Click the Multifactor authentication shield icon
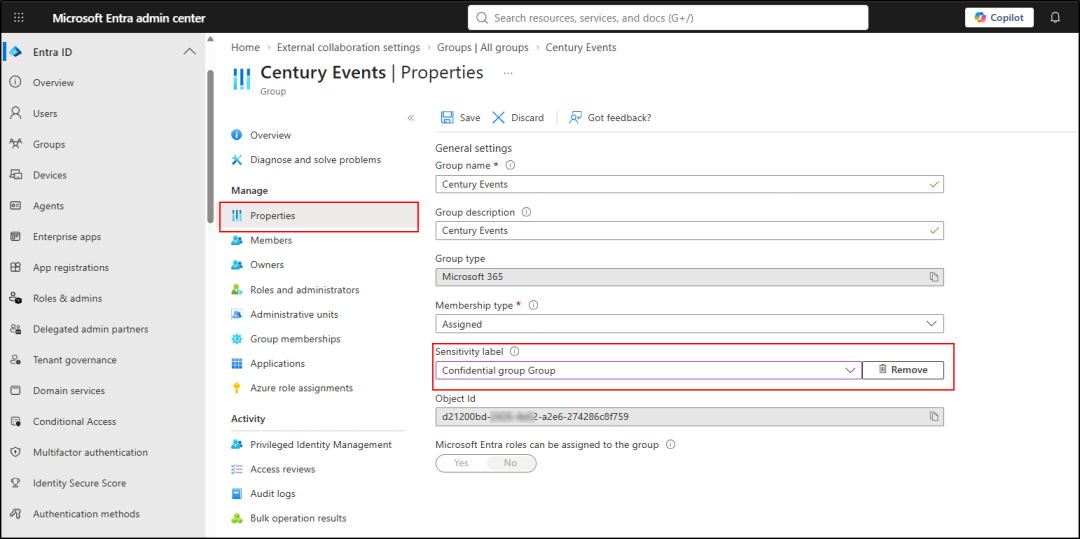The height and width of the screenshot is (539, 1080). (x=15, y=452)
